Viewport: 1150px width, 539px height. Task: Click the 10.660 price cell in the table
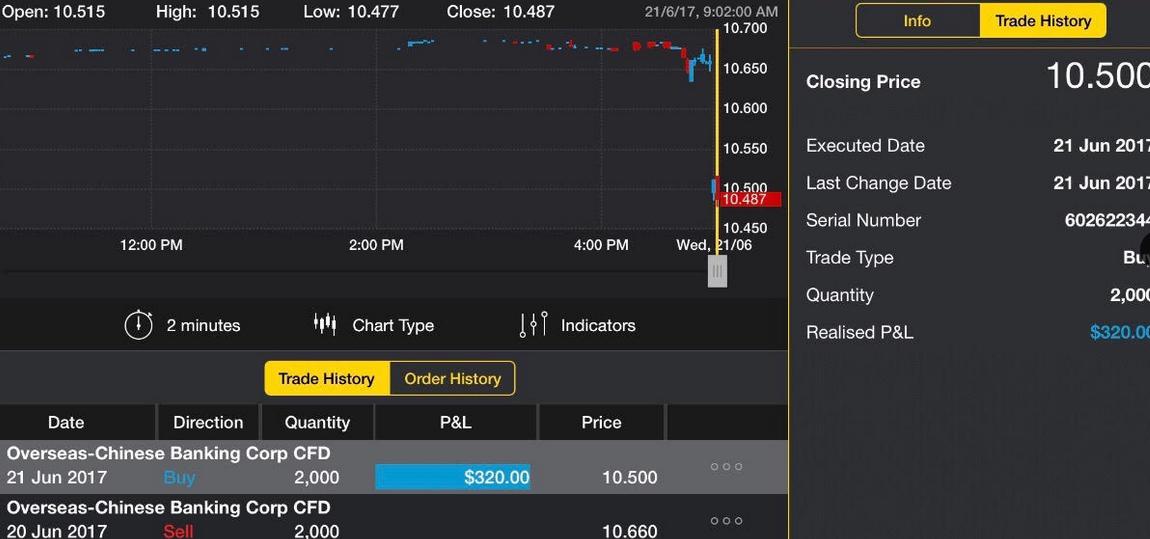coord(629,531)
